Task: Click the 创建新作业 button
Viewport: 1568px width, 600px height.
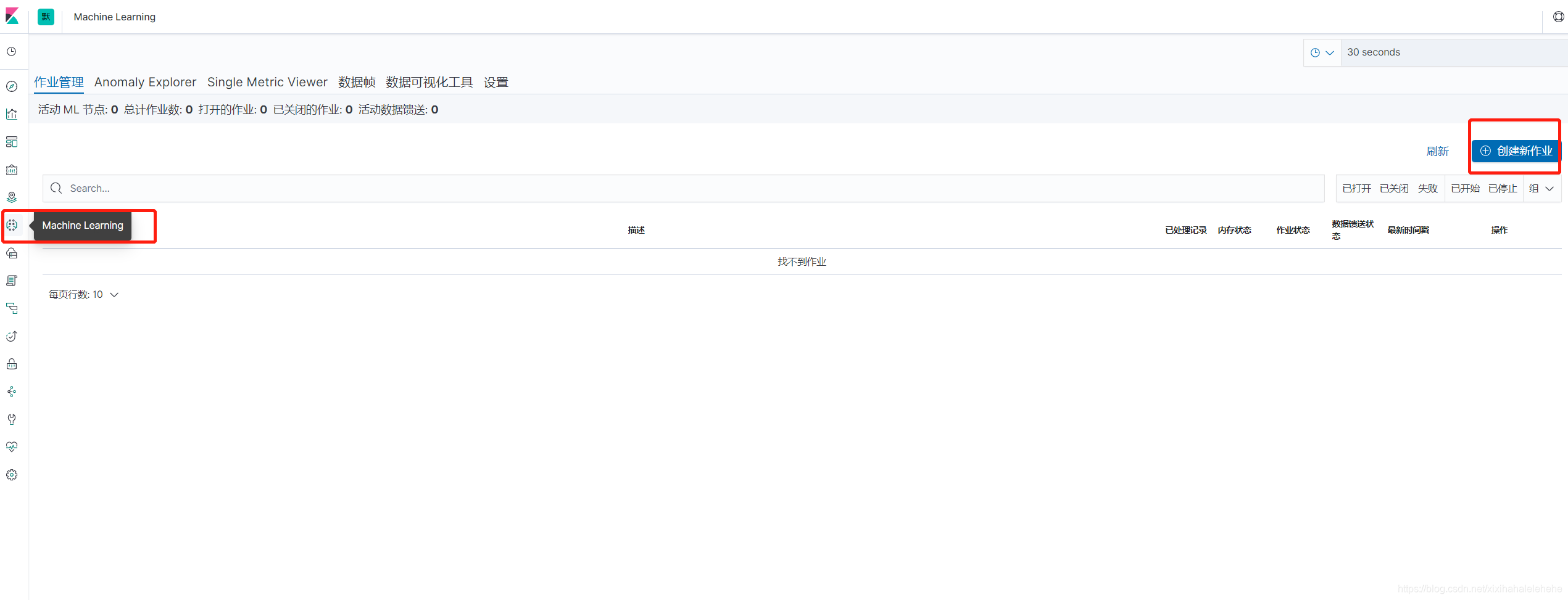Action: coord(1515,151)
